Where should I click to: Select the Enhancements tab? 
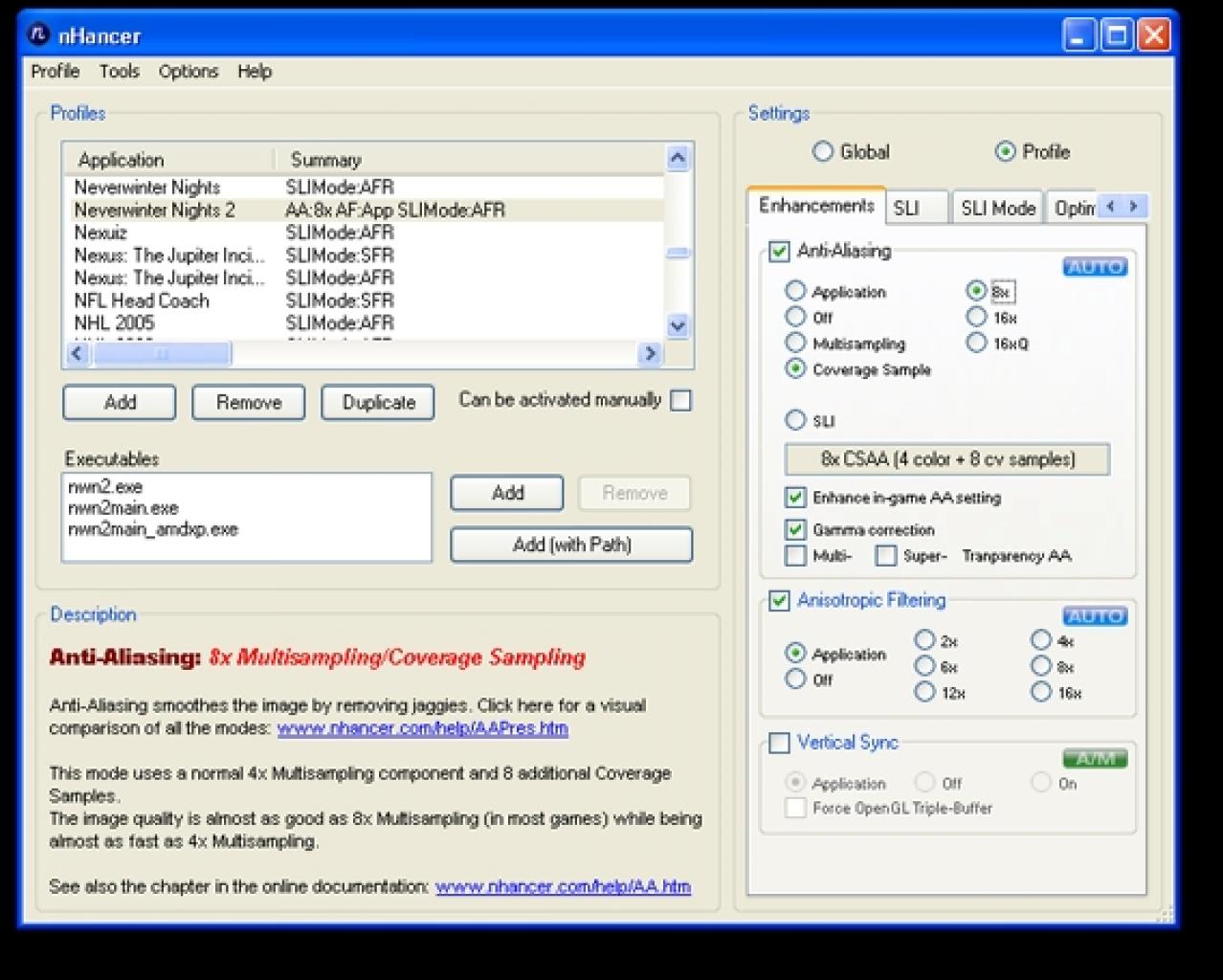[816, 206]
